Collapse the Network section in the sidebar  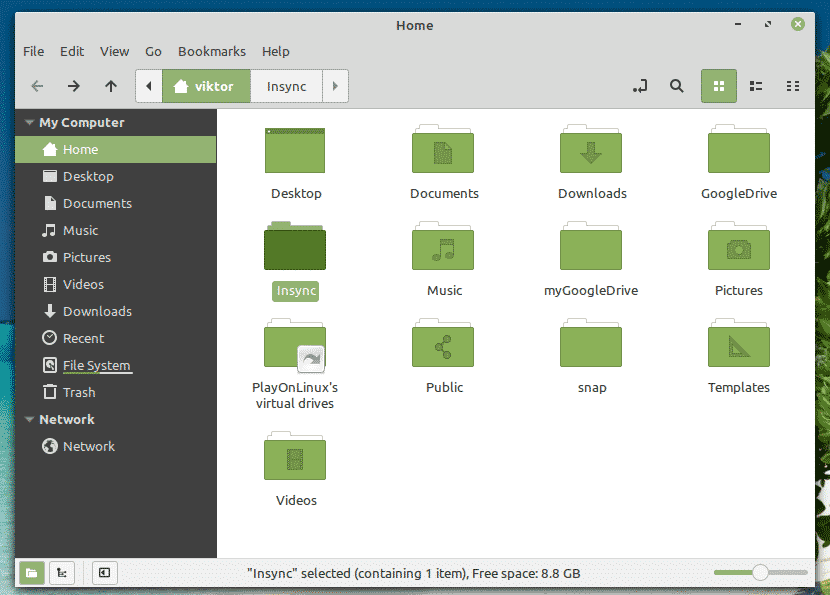tap(28, 420)
